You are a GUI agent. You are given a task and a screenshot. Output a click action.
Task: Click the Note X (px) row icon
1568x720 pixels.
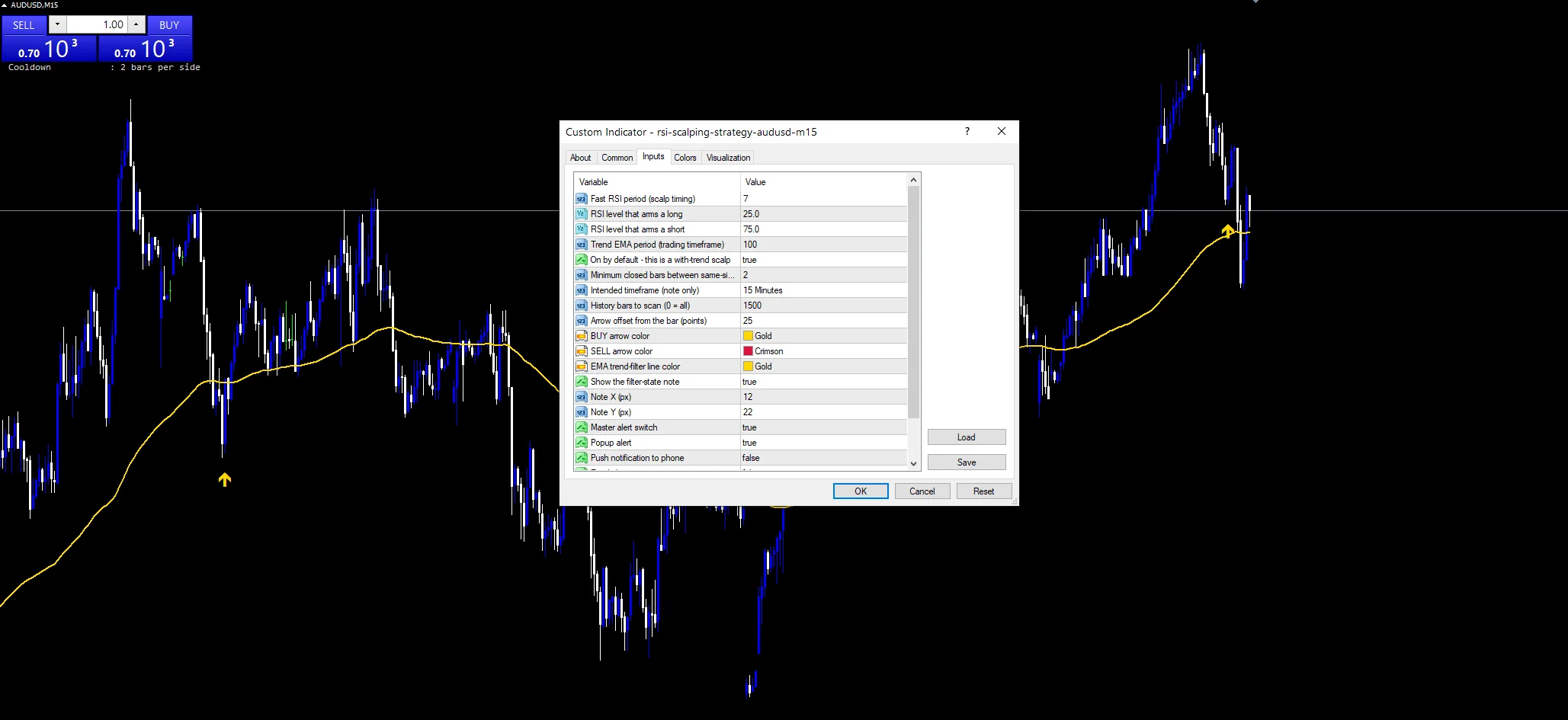pyautogui.click(x=581, y=397)
